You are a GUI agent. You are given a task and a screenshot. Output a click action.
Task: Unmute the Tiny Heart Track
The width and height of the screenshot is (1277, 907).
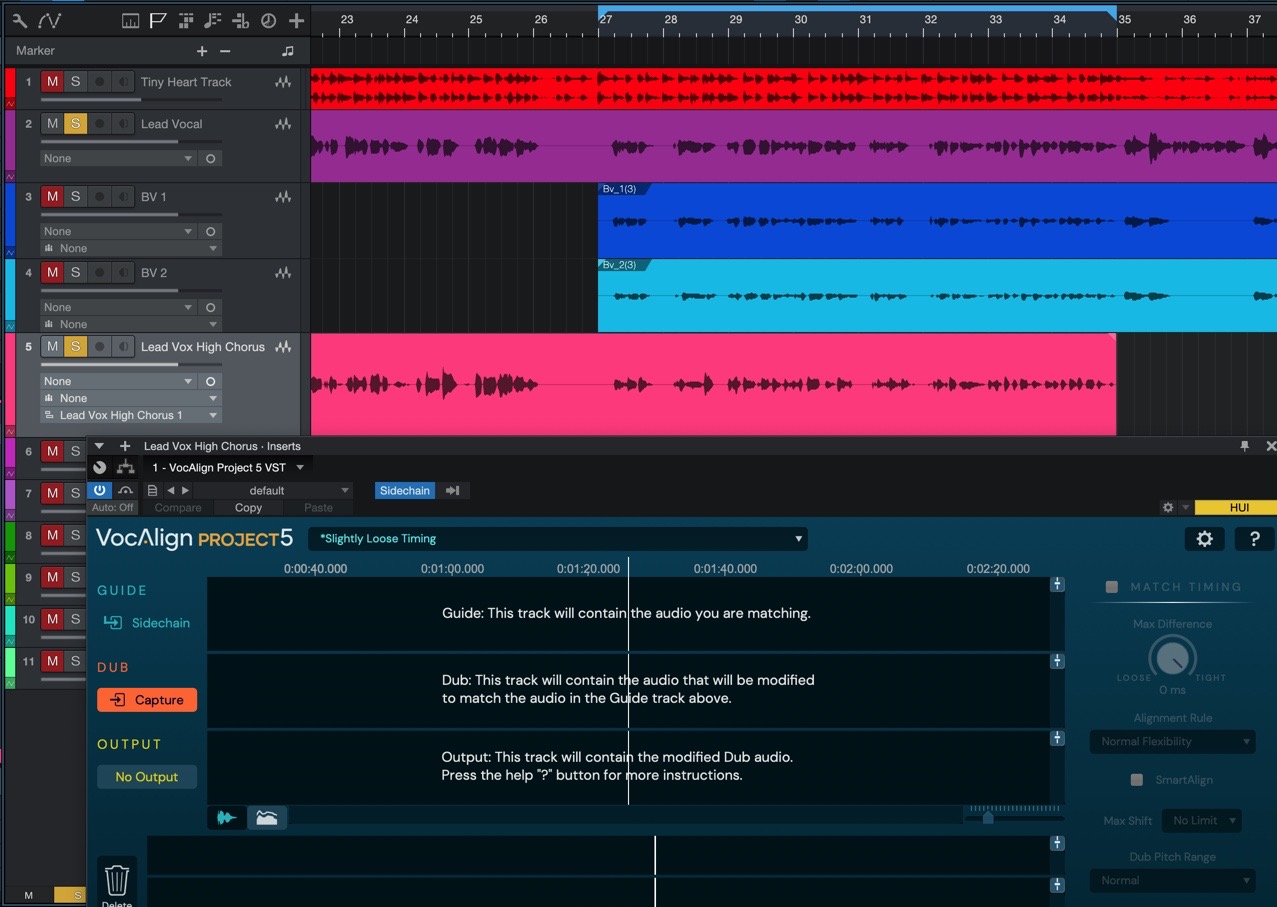pyautogui.click(x=52, y=82)
